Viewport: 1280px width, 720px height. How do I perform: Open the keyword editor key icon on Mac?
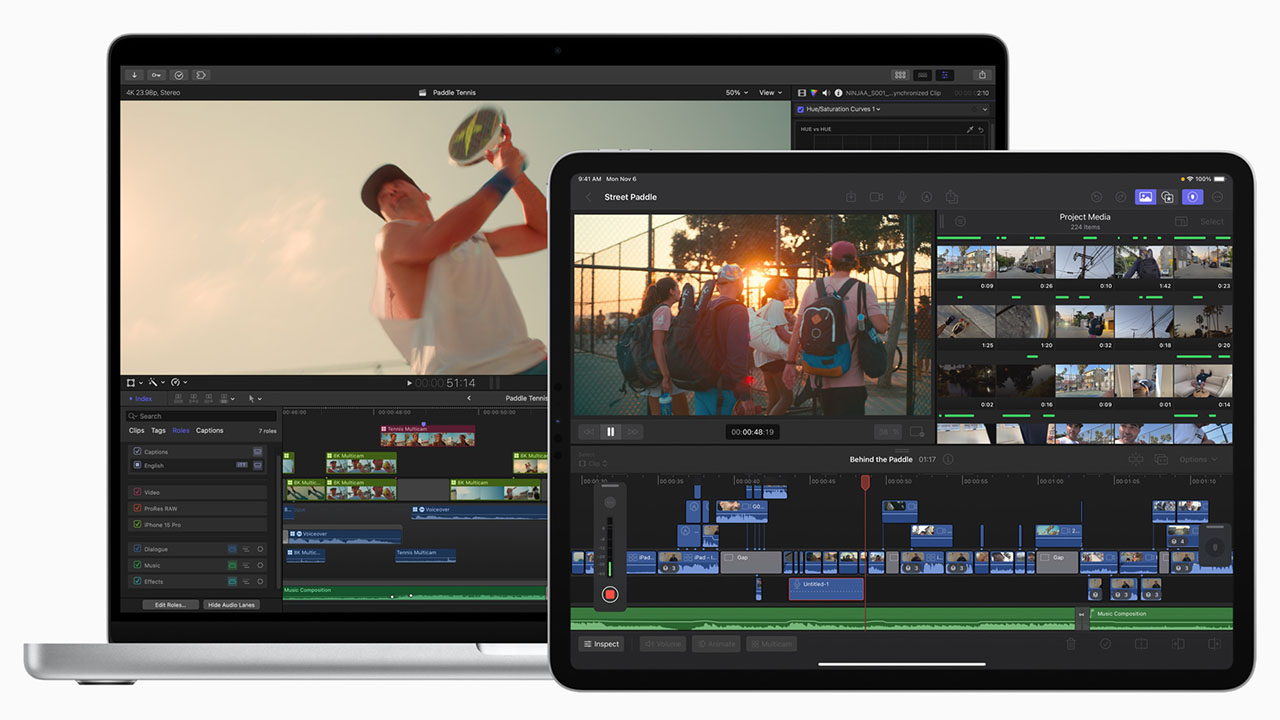click(157, 75)
